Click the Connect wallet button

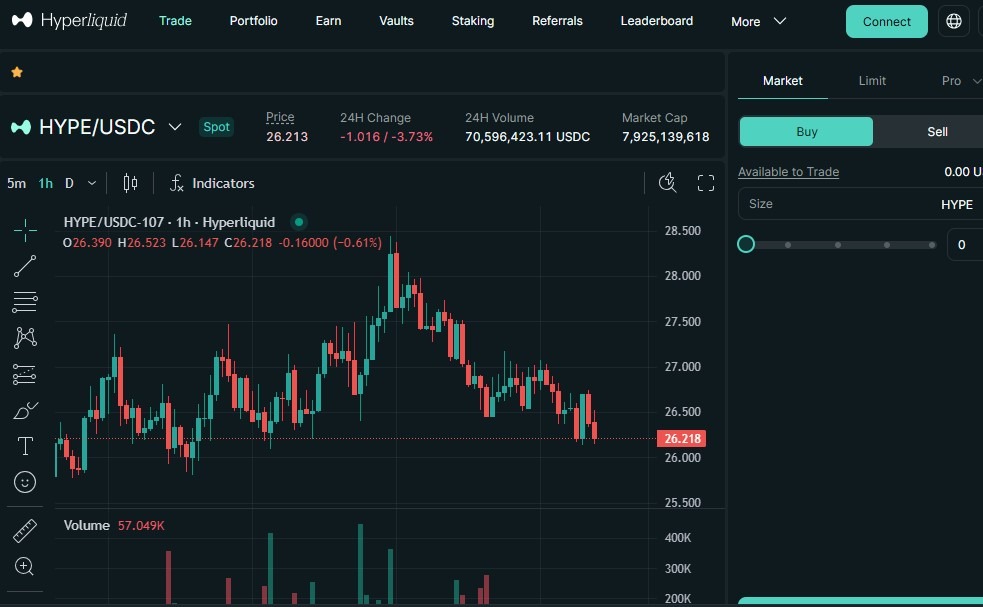point(886,21)
